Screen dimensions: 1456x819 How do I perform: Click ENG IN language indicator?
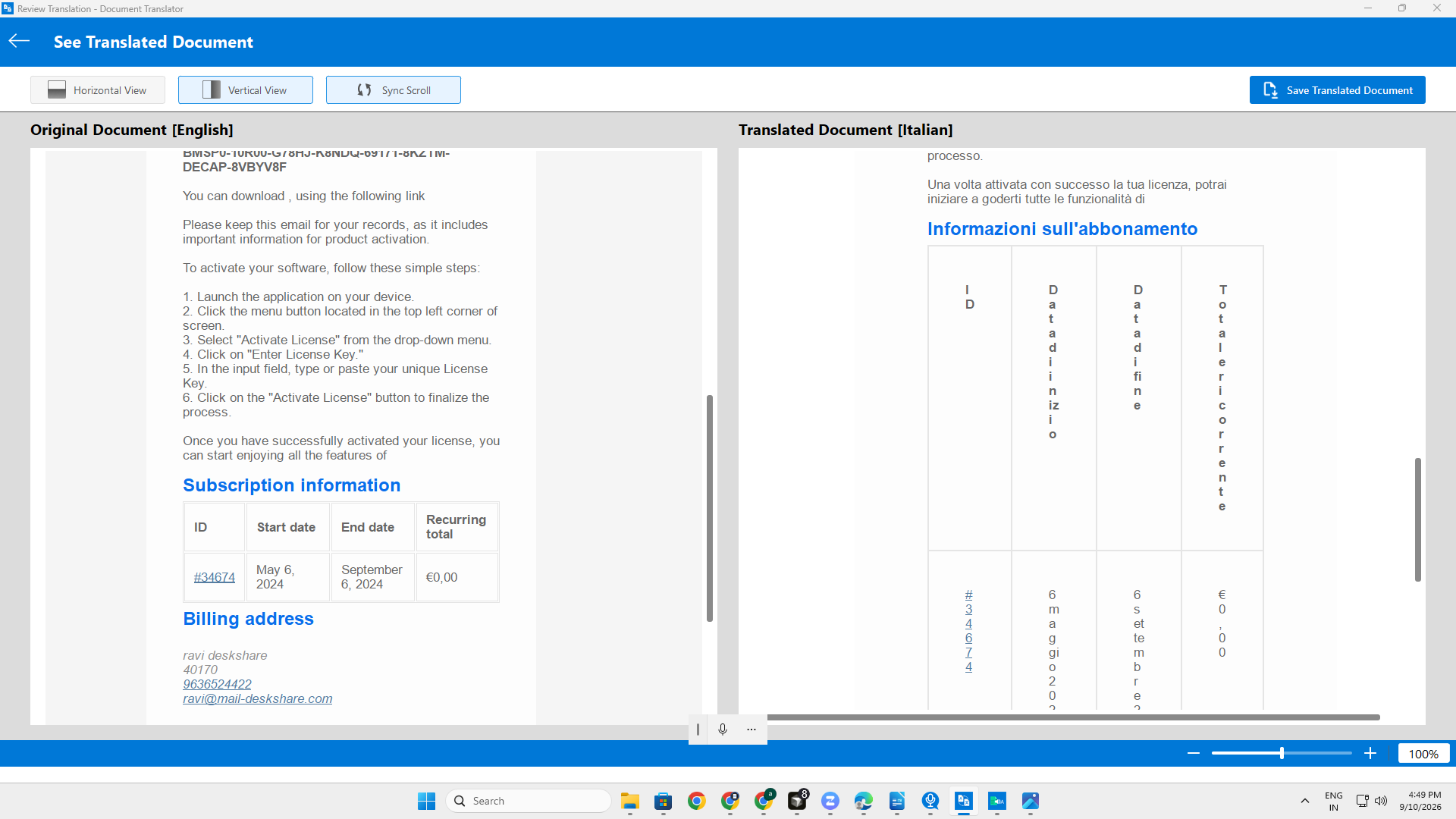[1334, 801]
